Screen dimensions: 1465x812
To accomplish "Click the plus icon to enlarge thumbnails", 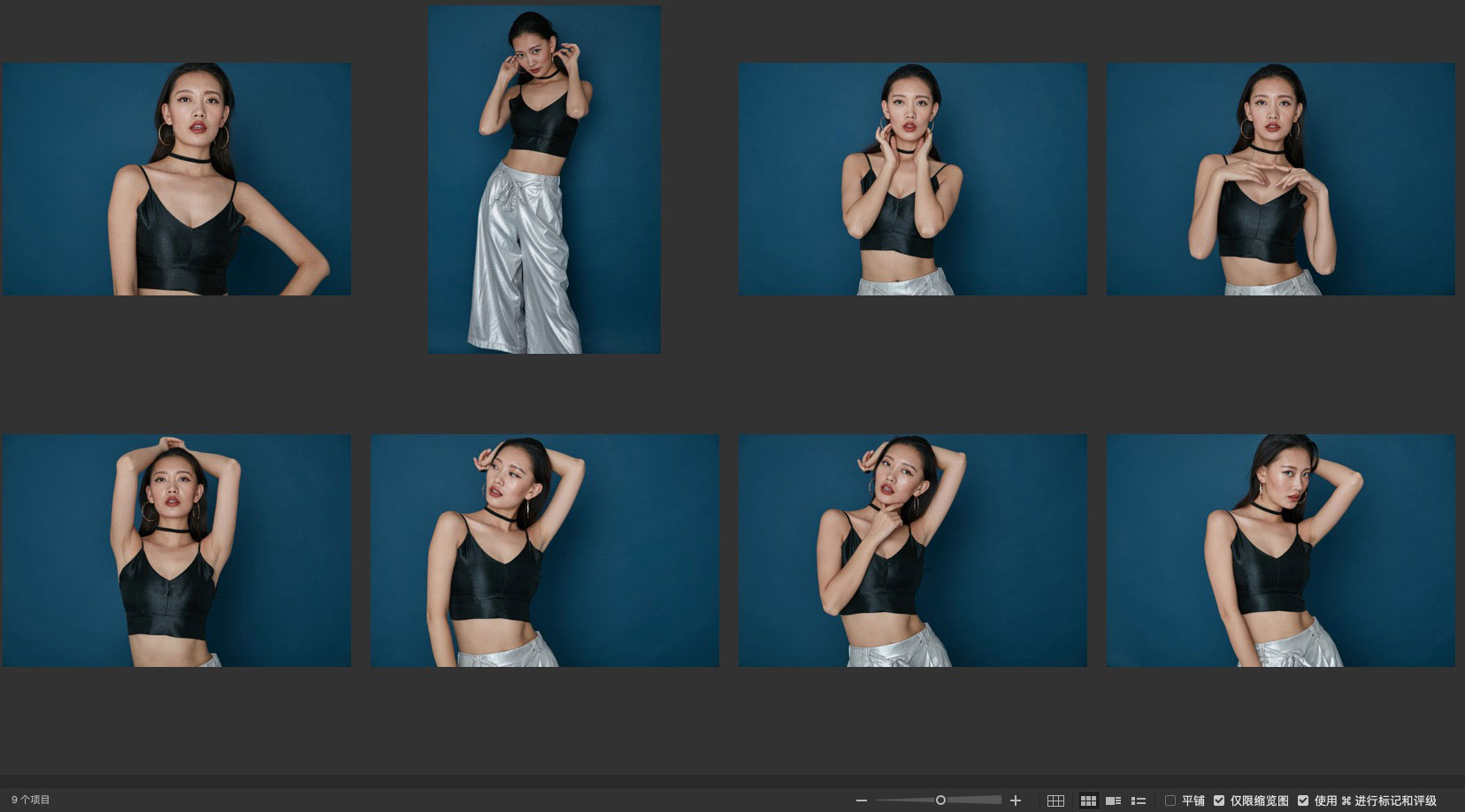I will [x=1016, y=801].
